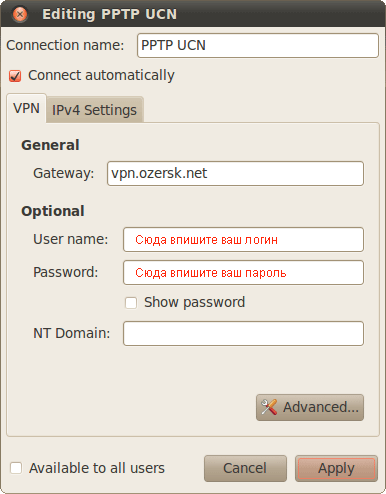Click the General section heading
The width and height of the screenshot is (386, 494).
[50, 145]
